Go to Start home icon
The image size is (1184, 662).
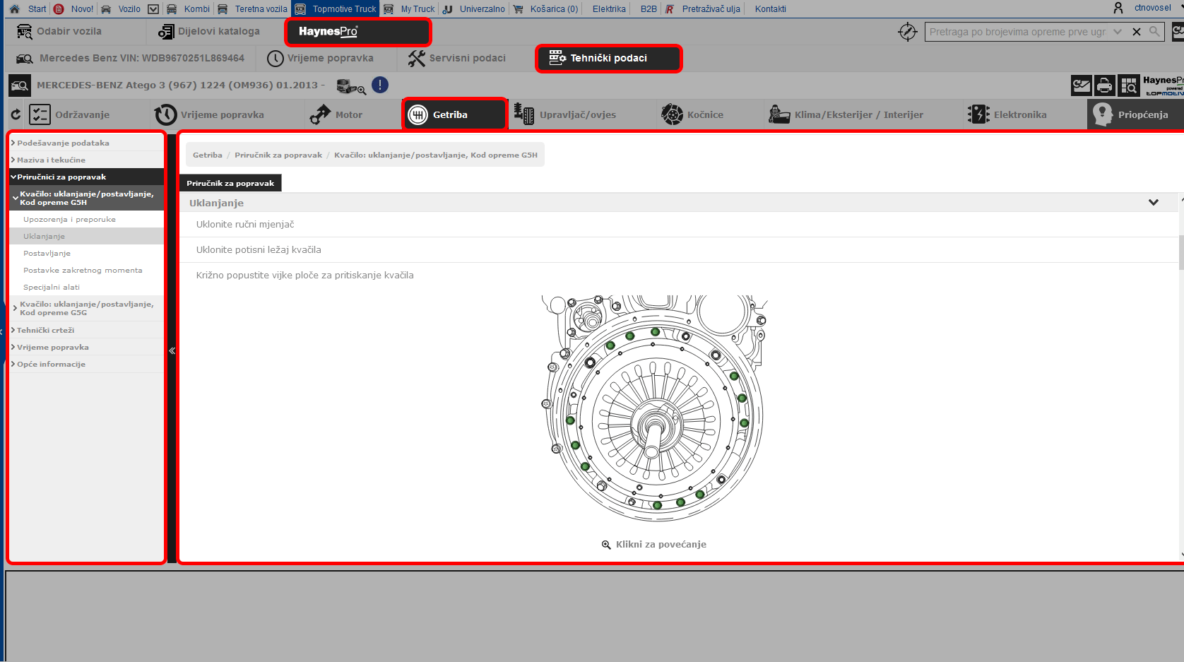point(14,9)
